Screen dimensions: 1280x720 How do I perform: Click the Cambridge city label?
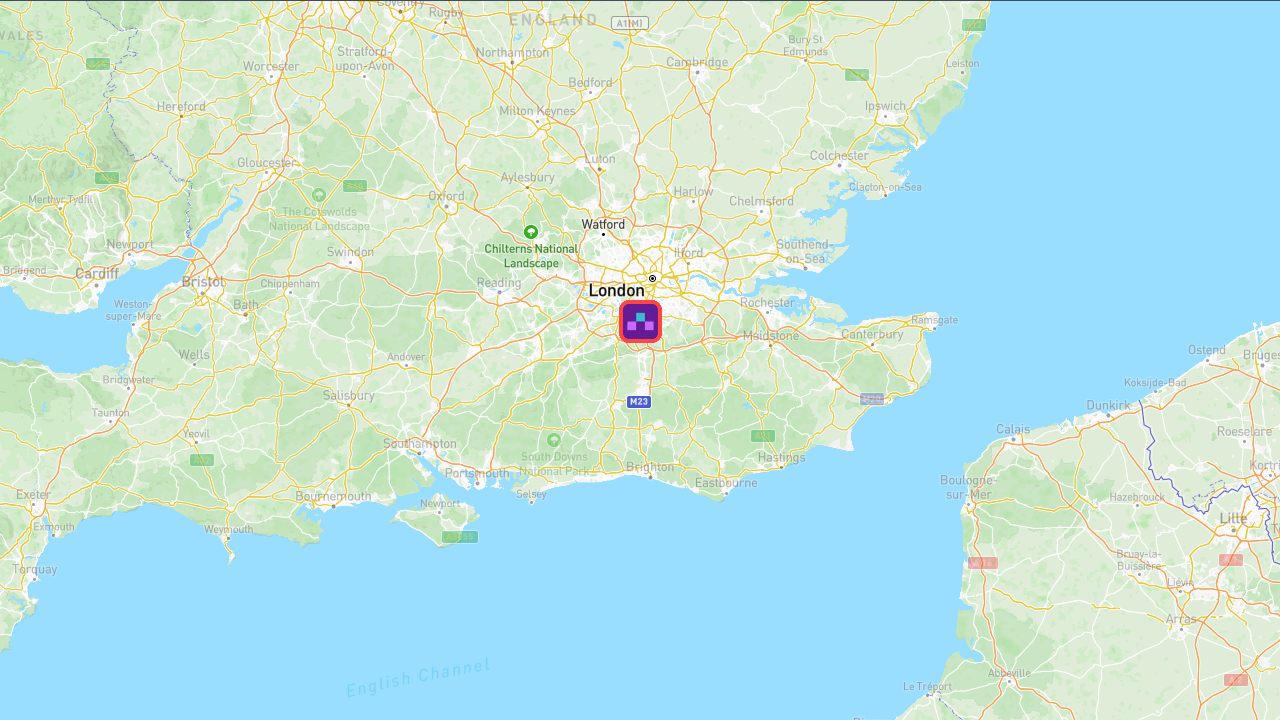click(x=697, y=61)
